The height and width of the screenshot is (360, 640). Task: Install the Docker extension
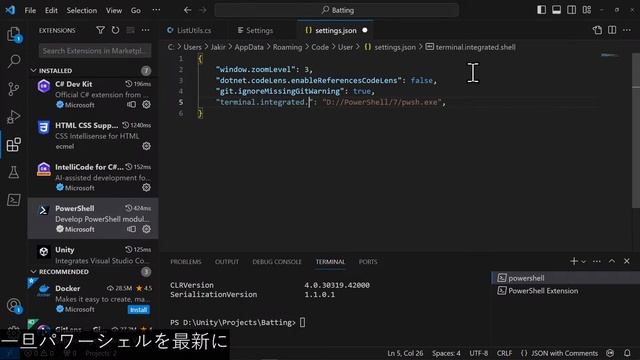coord(138,310)
